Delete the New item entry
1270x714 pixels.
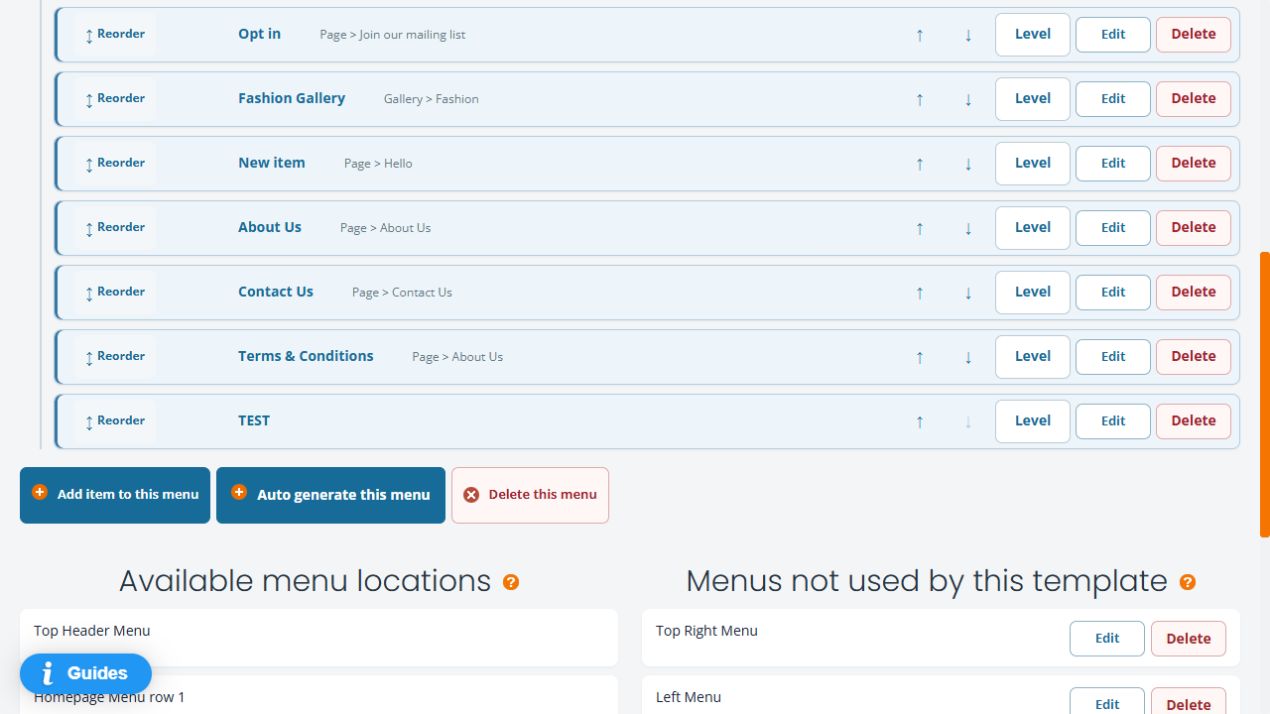[x=1193, y=163]
